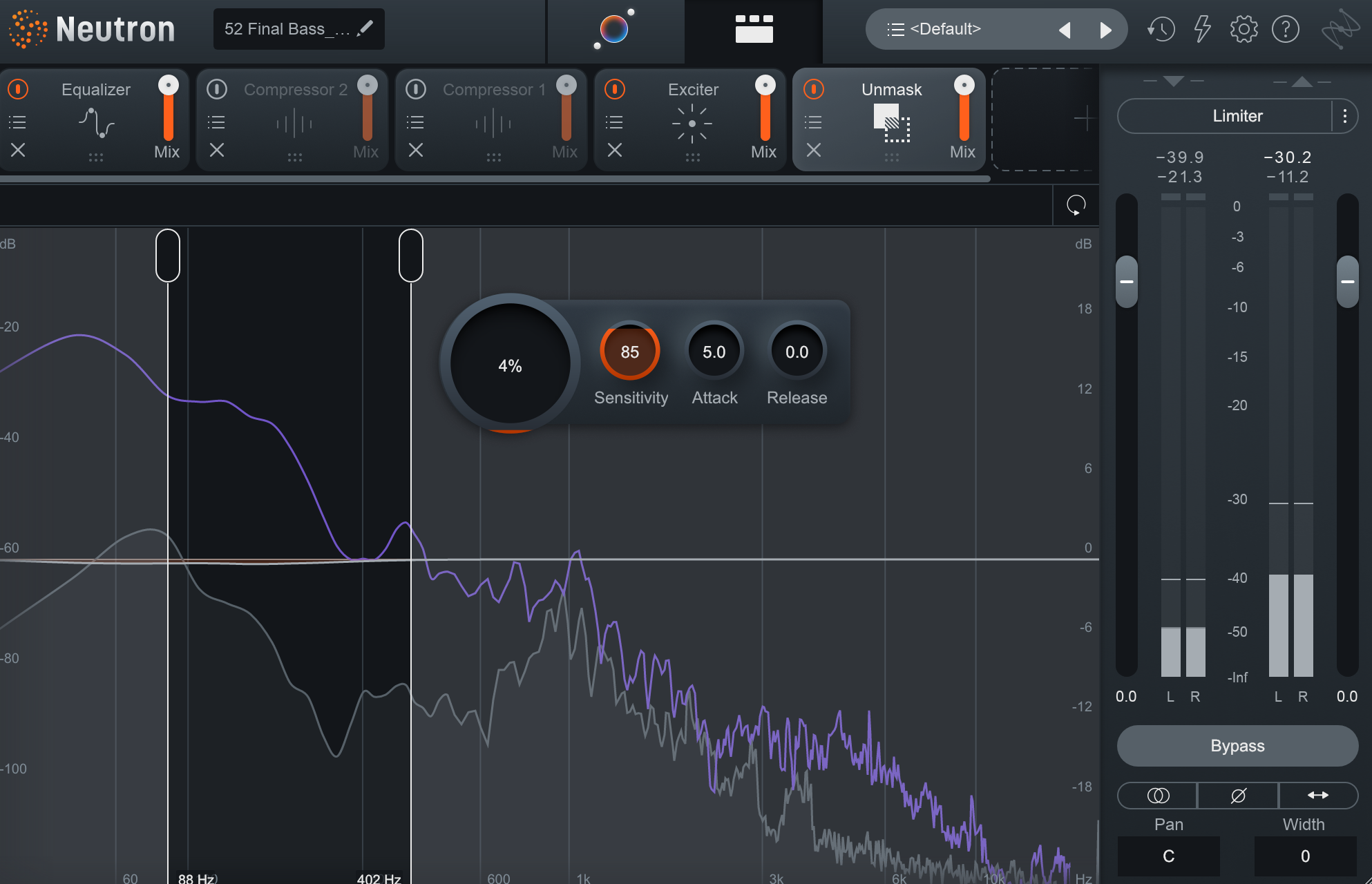Click the Unmask Mix slider
Viewport: 1372px width, 884px height.
point(964,109)
